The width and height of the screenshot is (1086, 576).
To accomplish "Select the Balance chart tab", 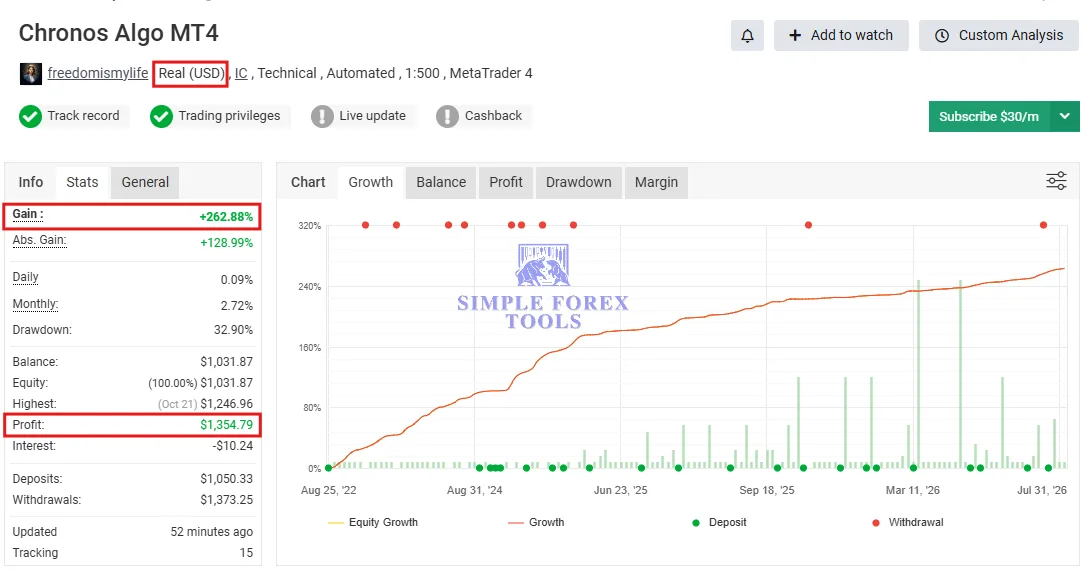I will pos(440,182).
